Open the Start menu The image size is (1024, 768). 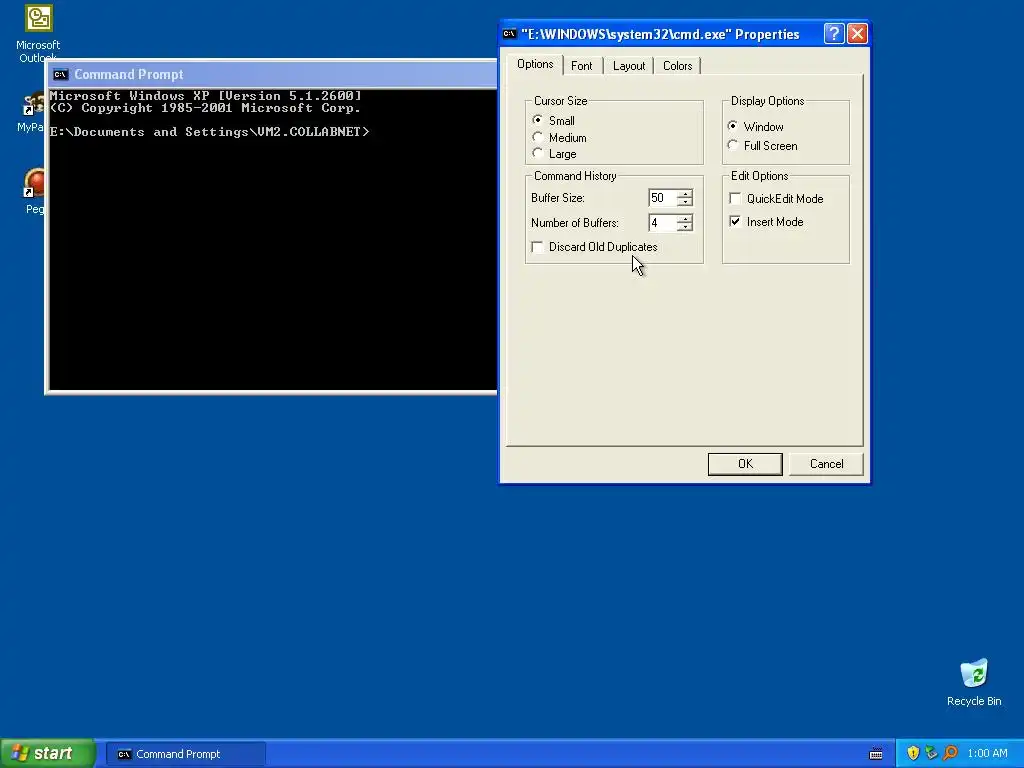pyautogui.click(x=48, y=754)
